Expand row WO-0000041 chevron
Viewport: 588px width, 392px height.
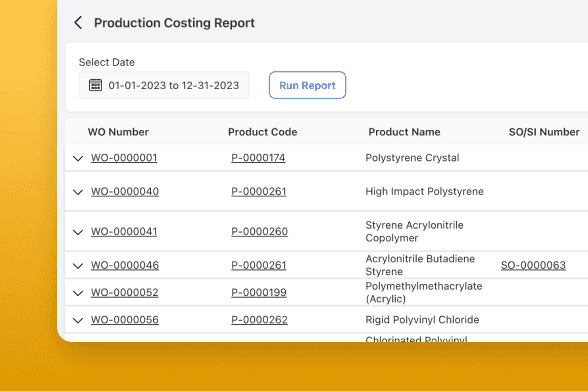click(78, 232)
